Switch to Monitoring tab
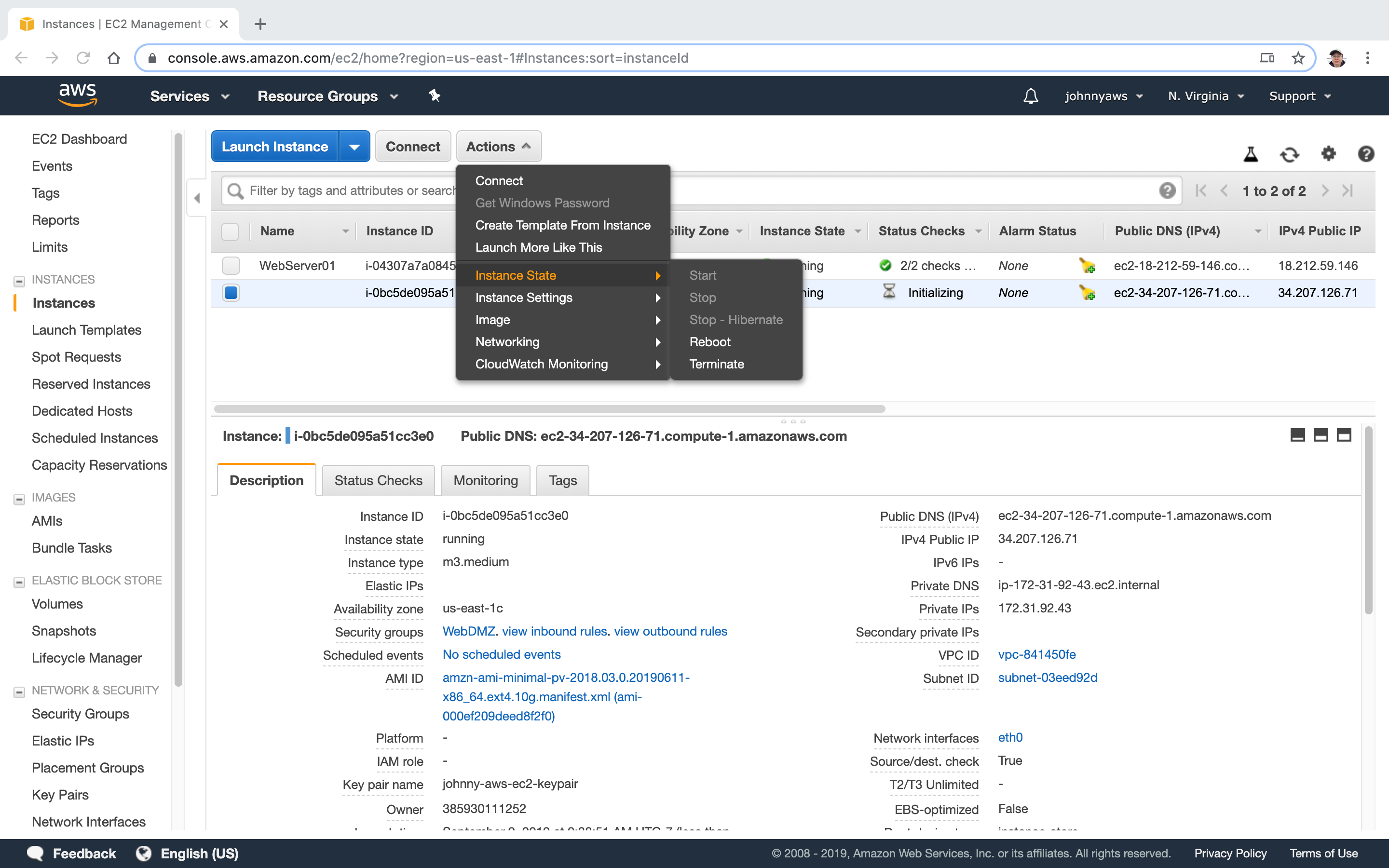This screenshot has width=1389, height=868. tap(486, 480)
